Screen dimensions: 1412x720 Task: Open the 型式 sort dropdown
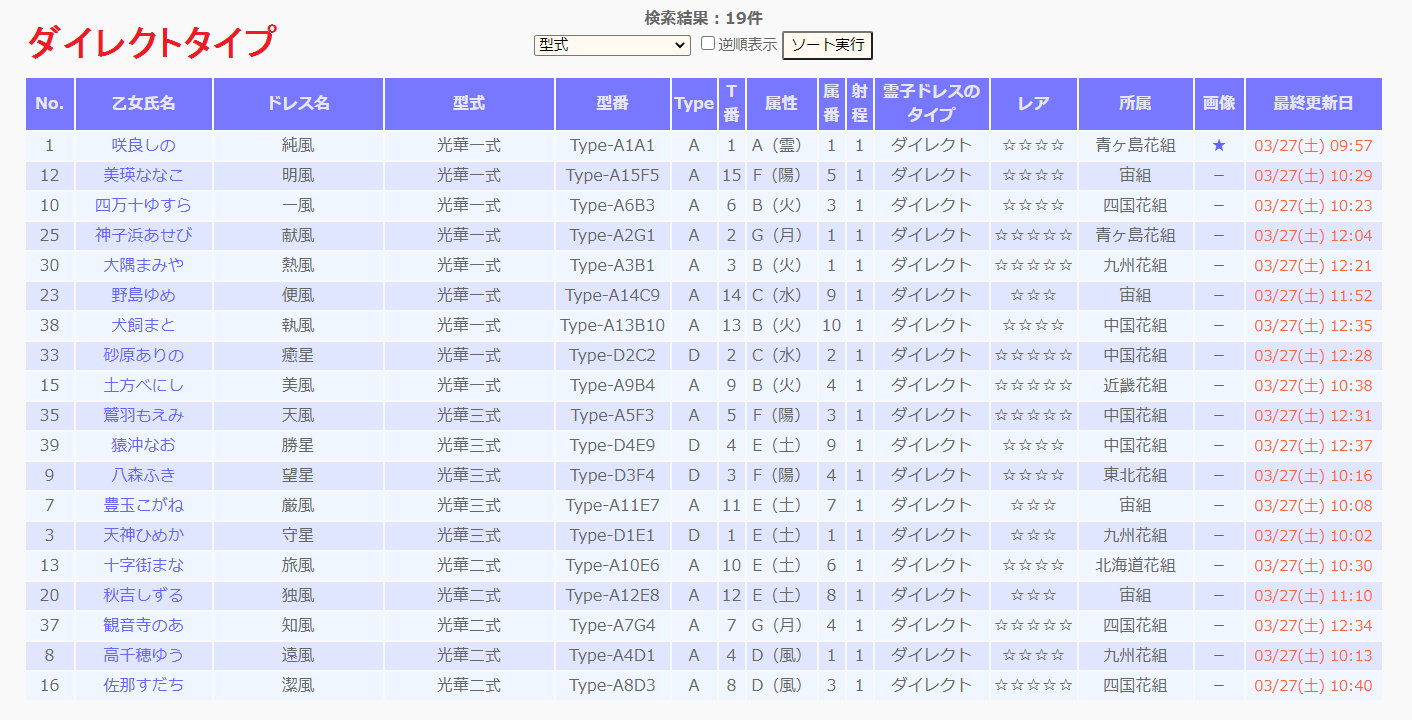pos(612,45)
